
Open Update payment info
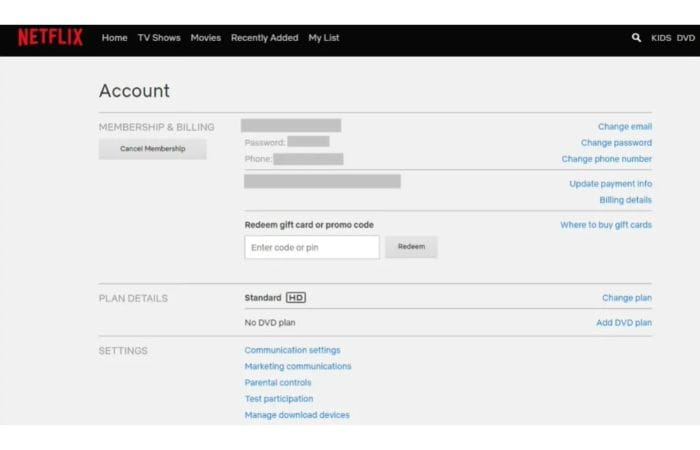[x=610, y=184]
